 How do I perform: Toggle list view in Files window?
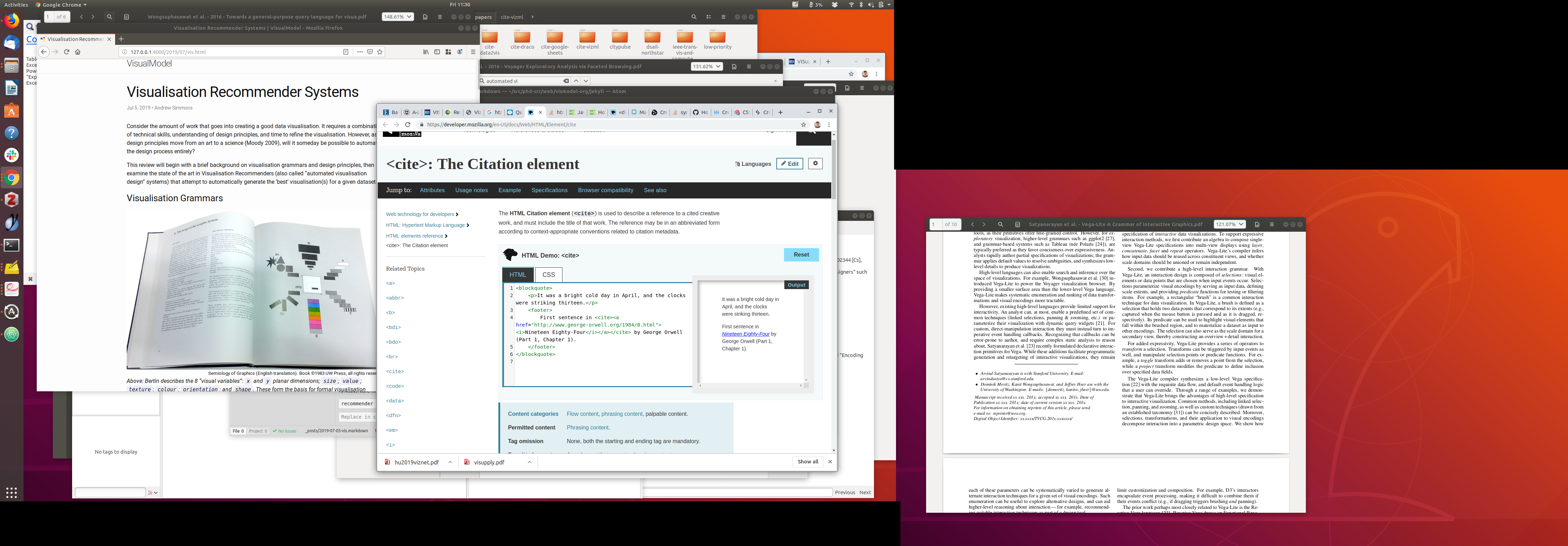[708, 17]
